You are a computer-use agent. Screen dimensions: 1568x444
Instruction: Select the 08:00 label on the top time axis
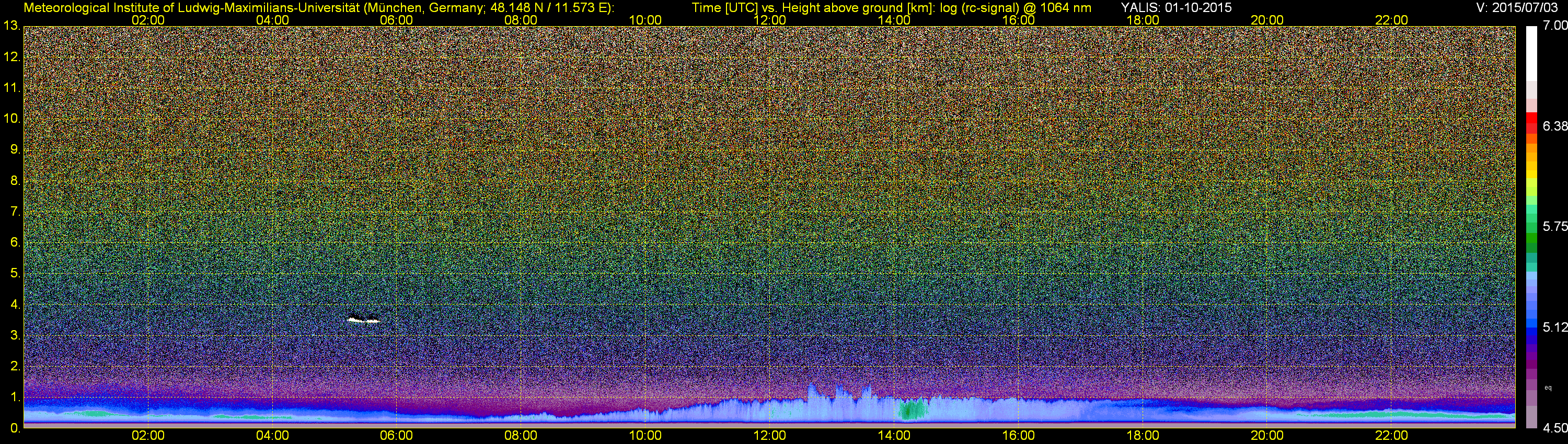pos(521,20)
